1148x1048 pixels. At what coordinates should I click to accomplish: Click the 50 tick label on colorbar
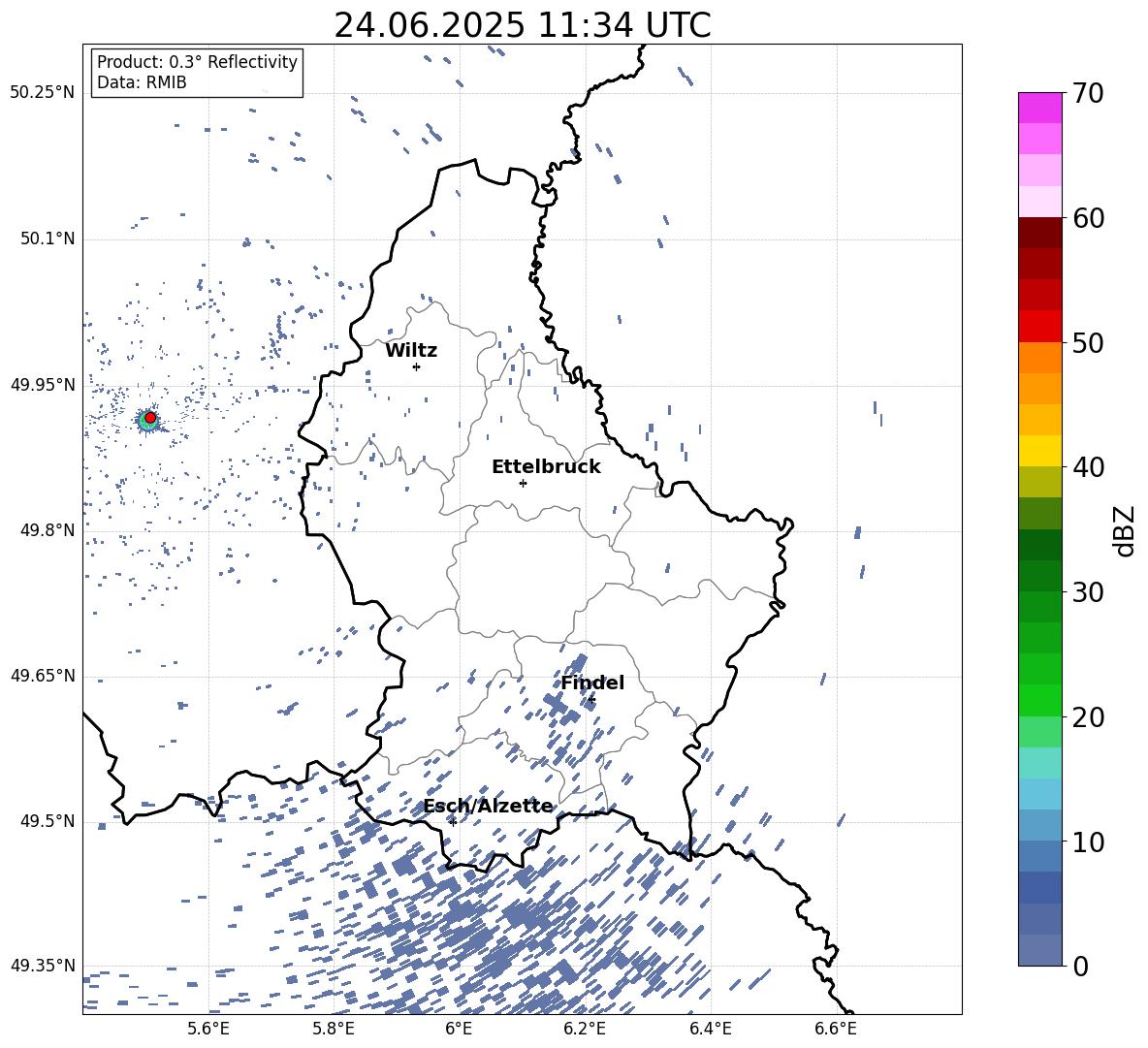coord(1088,342)
